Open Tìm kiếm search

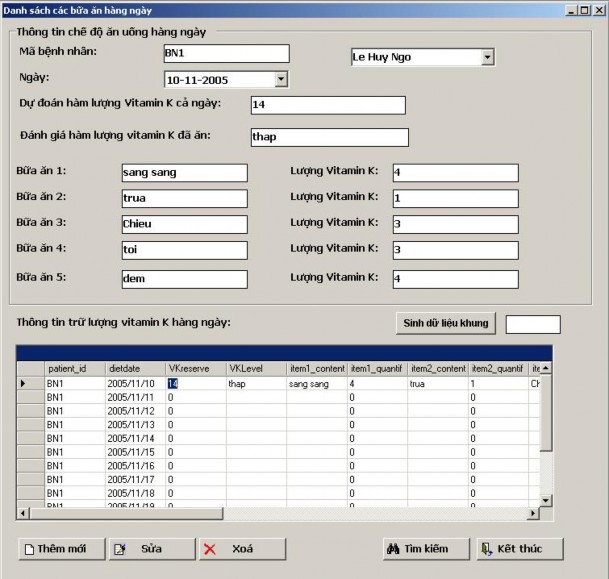click(423, 549)
